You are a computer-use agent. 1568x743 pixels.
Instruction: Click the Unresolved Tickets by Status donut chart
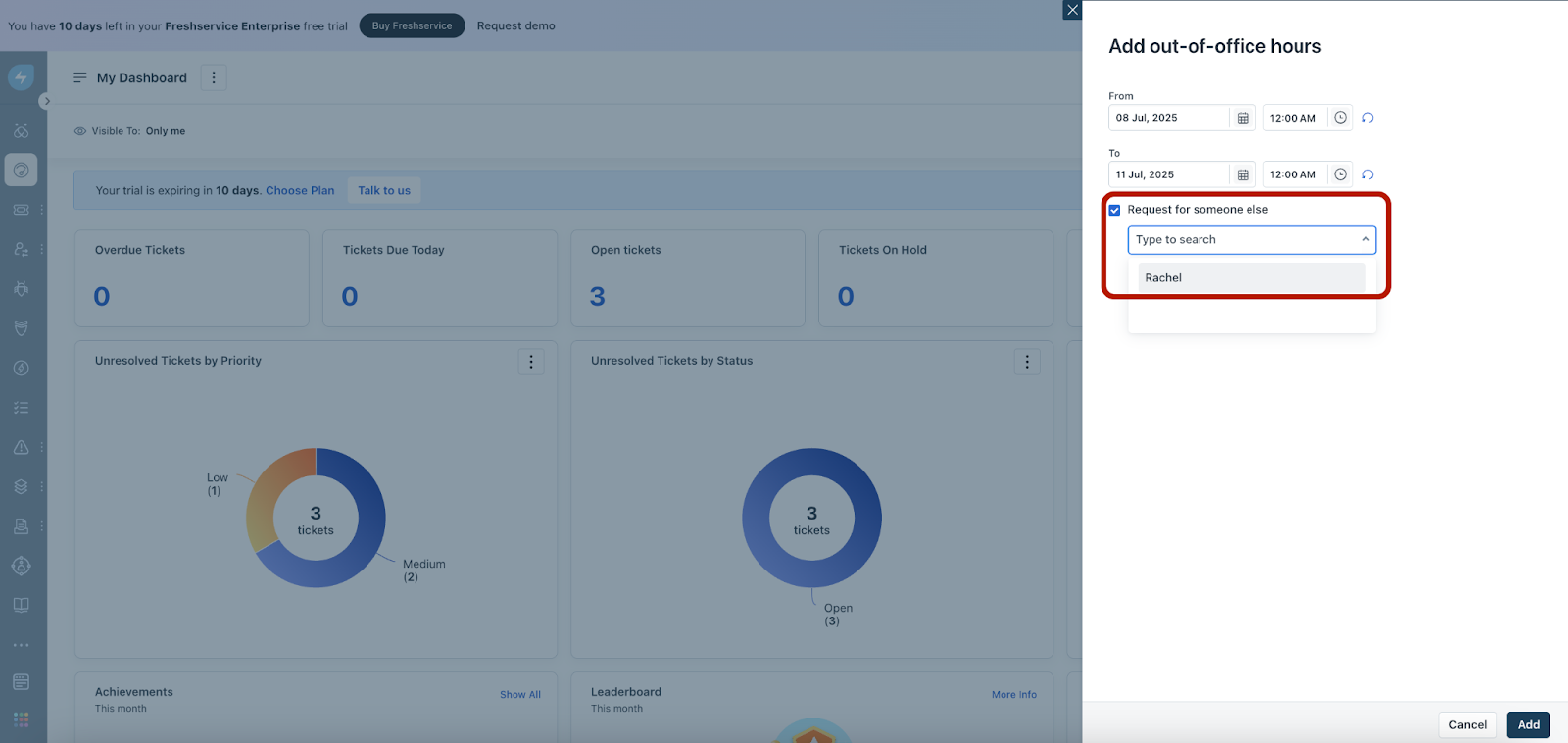pos(811,518)
